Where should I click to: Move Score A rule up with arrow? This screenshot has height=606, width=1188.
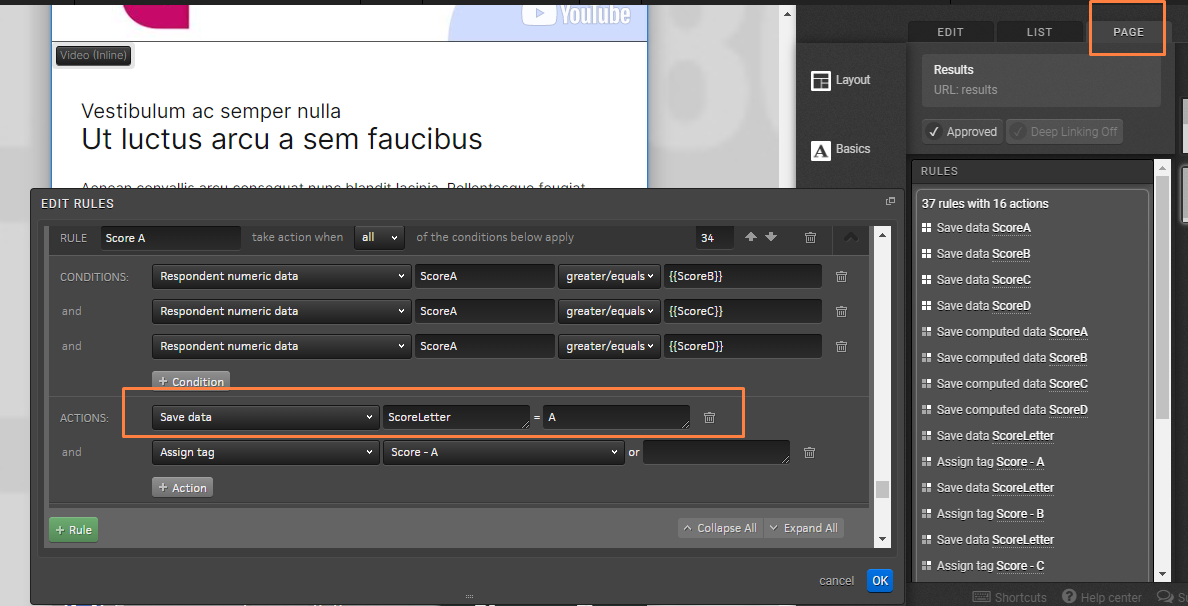751,237
